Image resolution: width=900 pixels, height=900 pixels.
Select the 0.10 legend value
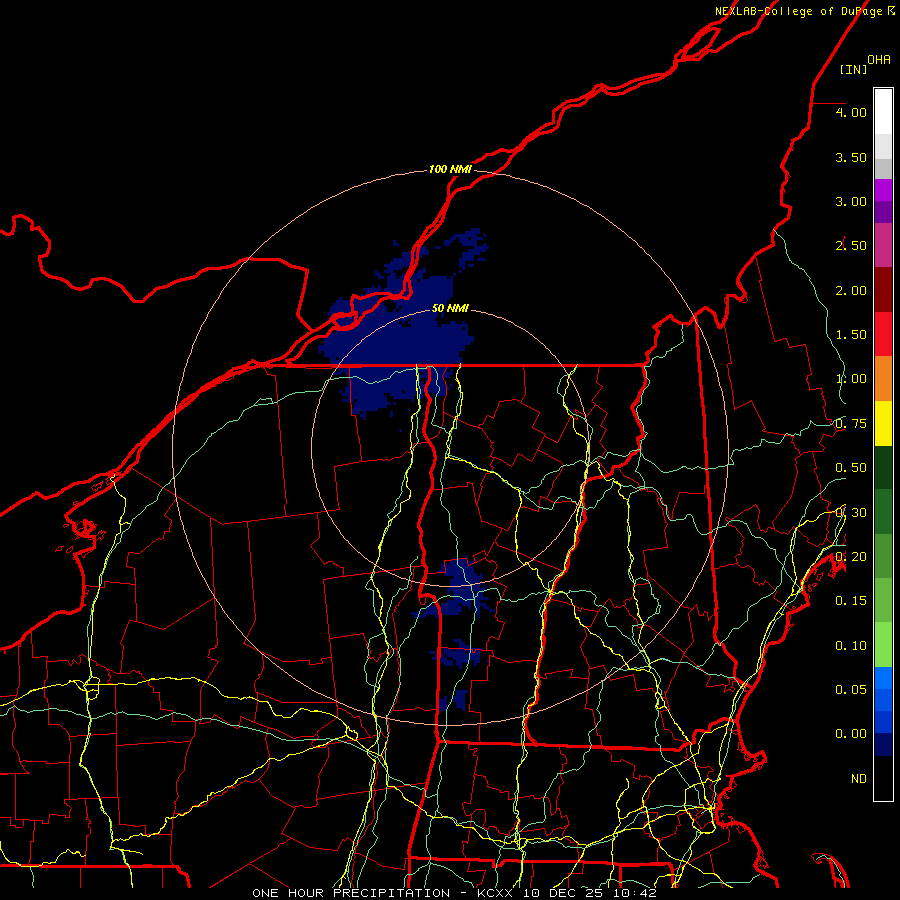851,646
